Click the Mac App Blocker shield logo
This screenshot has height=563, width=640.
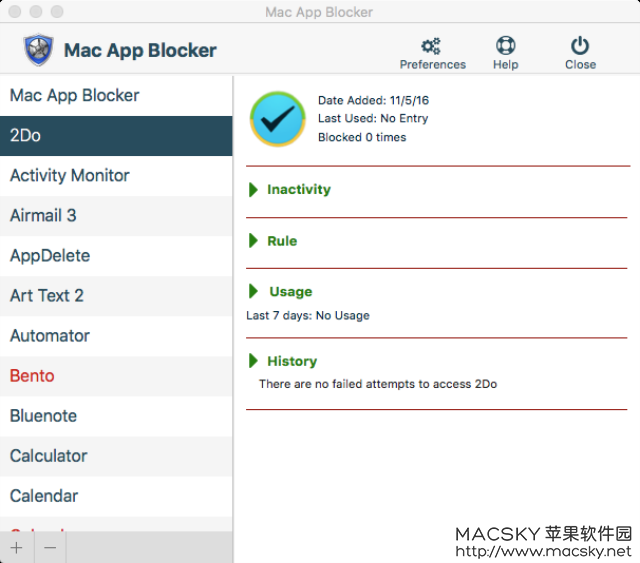pos(38,50)
